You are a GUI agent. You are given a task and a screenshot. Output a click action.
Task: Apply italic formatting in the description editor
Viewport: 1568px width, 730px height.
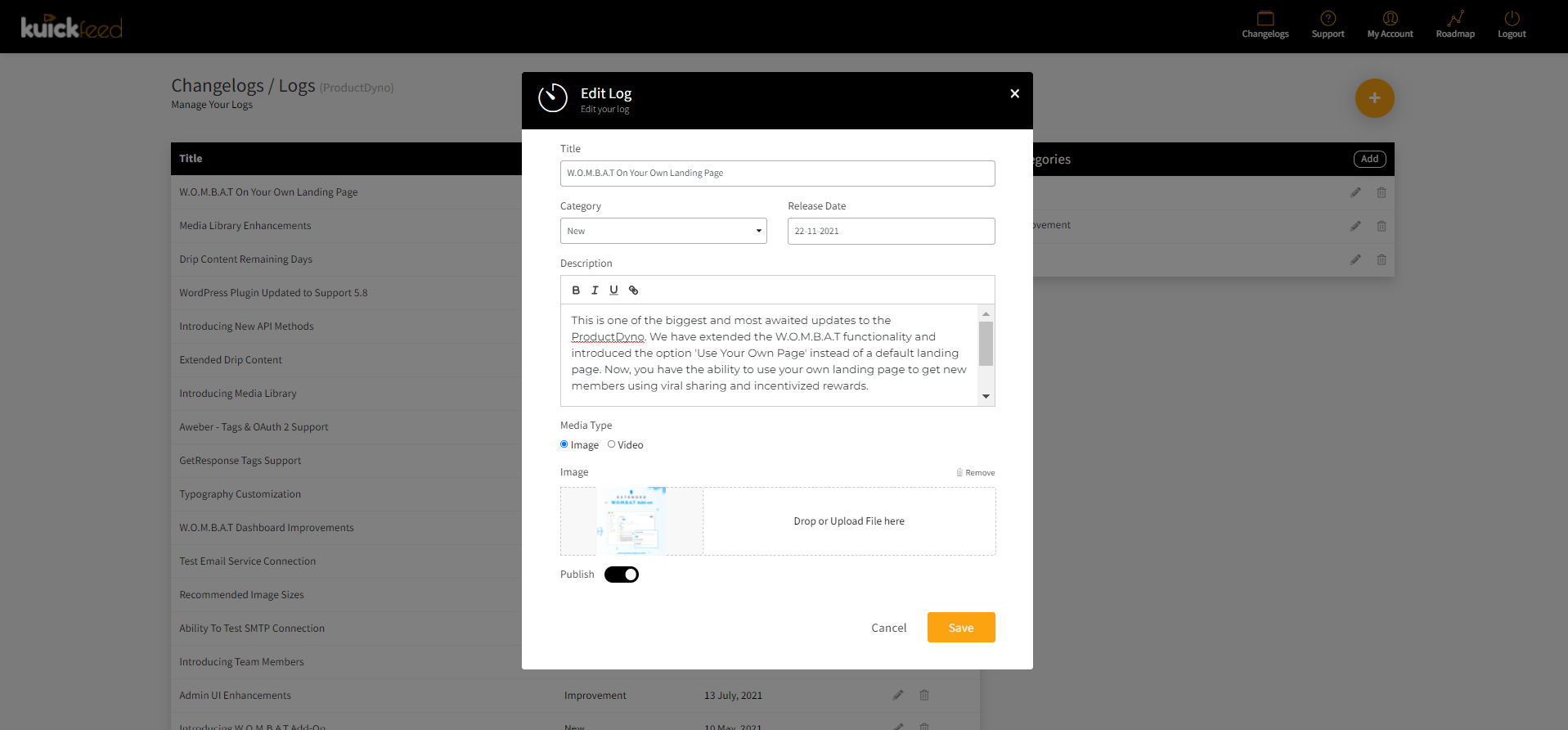[595, 290]
